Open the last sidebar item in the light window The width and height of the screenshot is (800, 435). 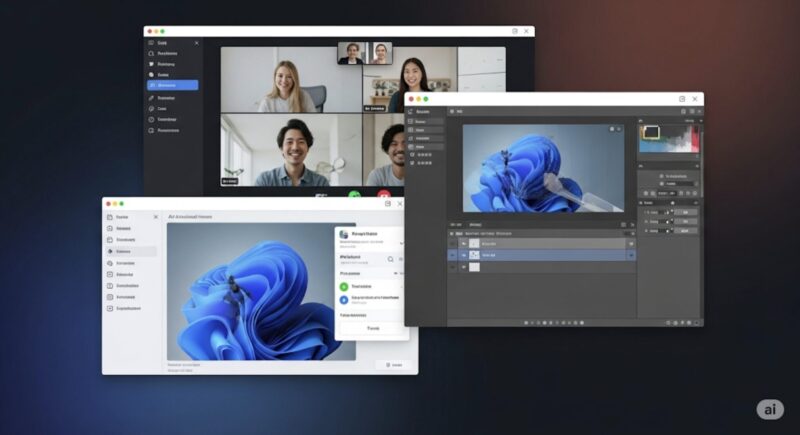[x=124, y=309]
